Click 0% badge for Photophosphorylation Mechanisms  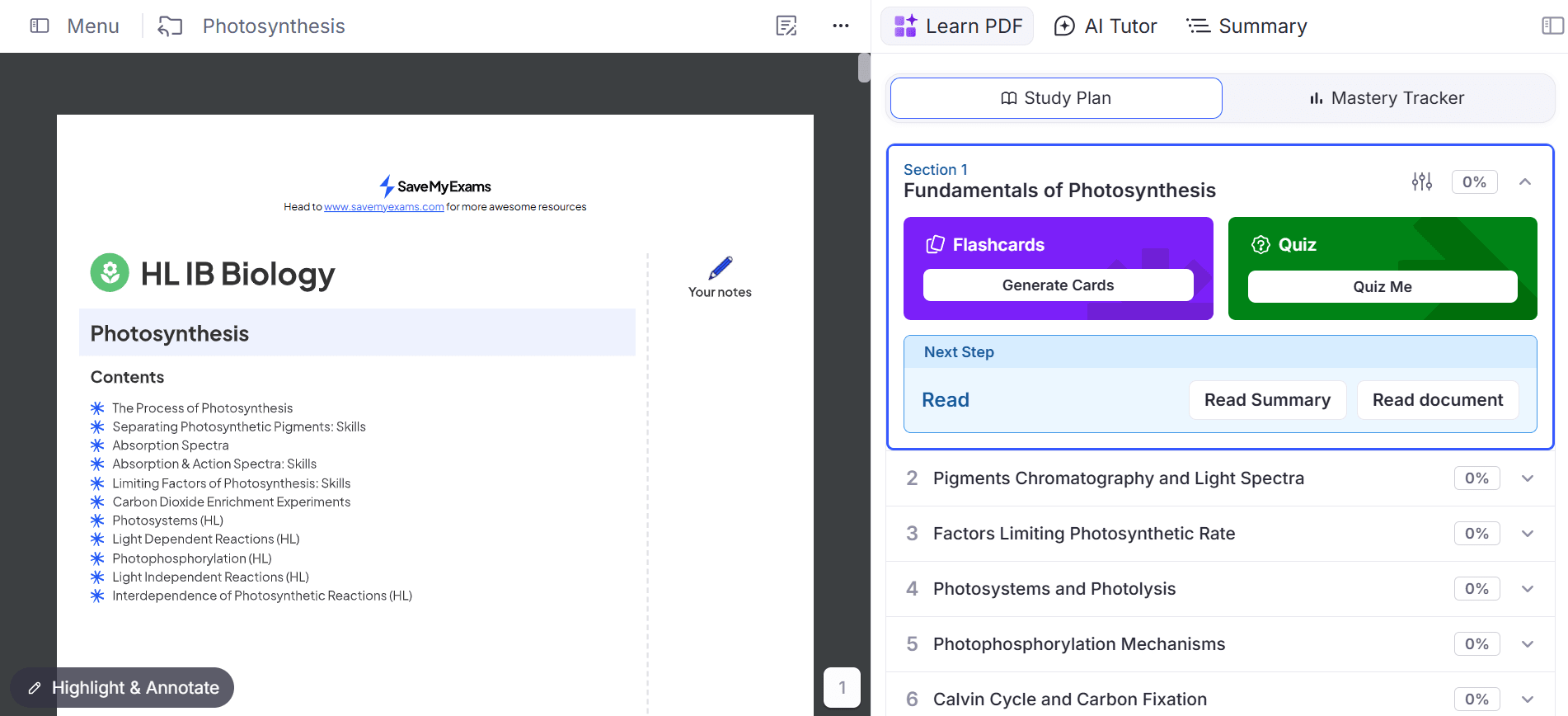coord(1476,644)
